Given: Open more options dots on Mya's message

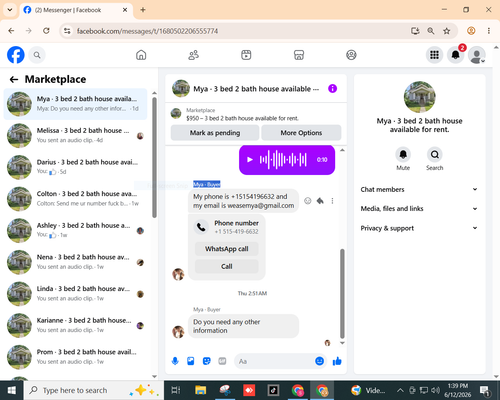Looking at the screenshot, I should [332, 201].
